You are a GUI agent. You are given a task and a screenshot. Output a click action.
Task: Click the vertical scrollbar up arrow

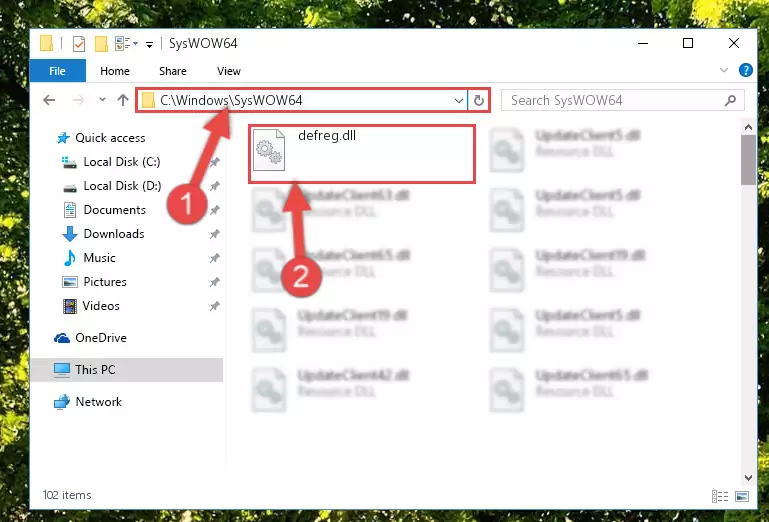[x=748, y=128]
